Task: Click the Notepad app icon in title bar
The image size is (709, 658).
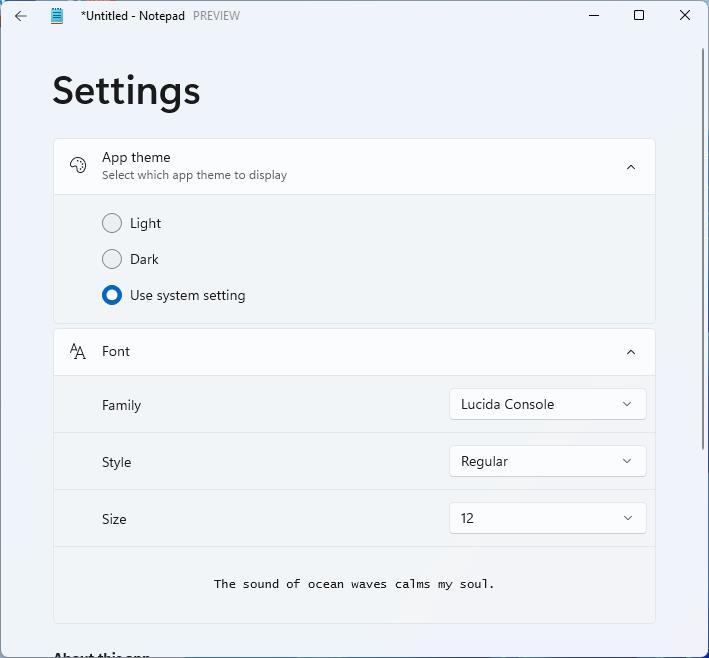Action: tap(57, 16)
